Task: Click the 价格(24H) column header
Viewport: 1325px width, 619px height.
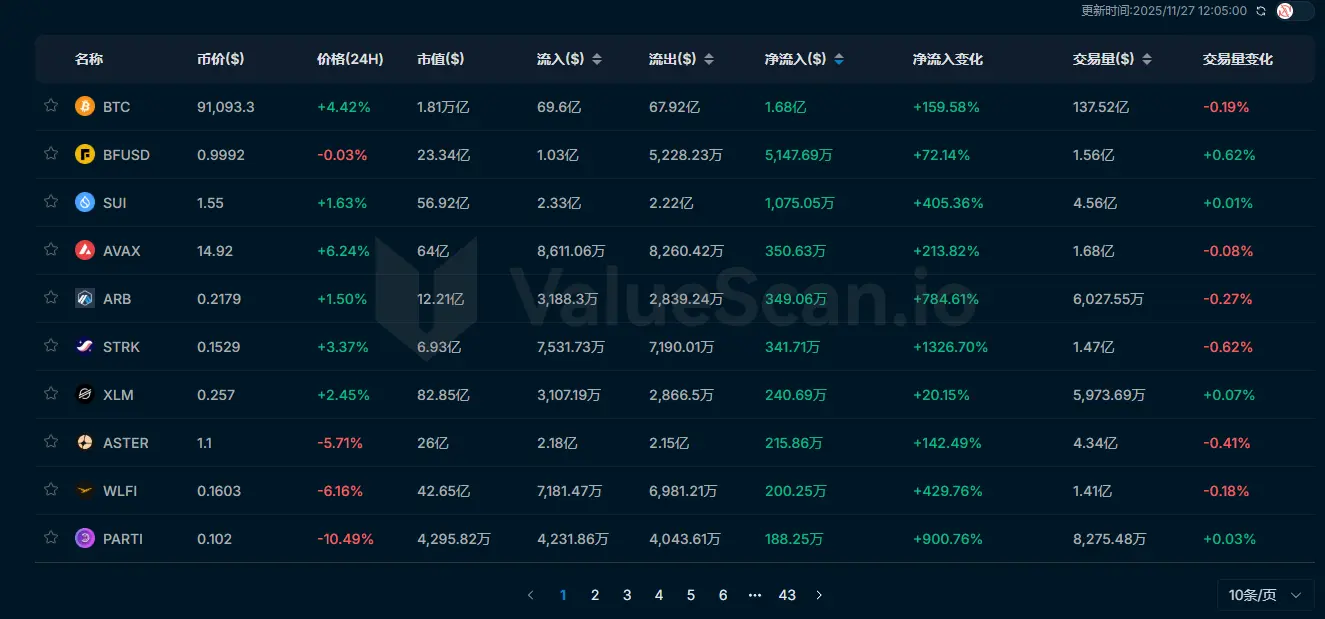Action: 350,59
